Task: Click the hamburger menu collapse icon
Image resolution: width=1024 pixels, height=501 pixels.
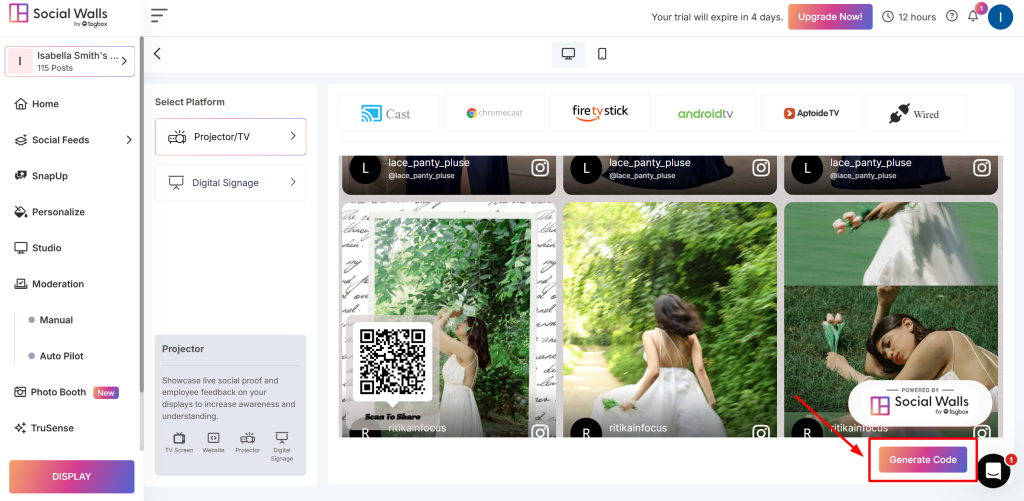Action: pyautogui.click(x=159, y=16)
